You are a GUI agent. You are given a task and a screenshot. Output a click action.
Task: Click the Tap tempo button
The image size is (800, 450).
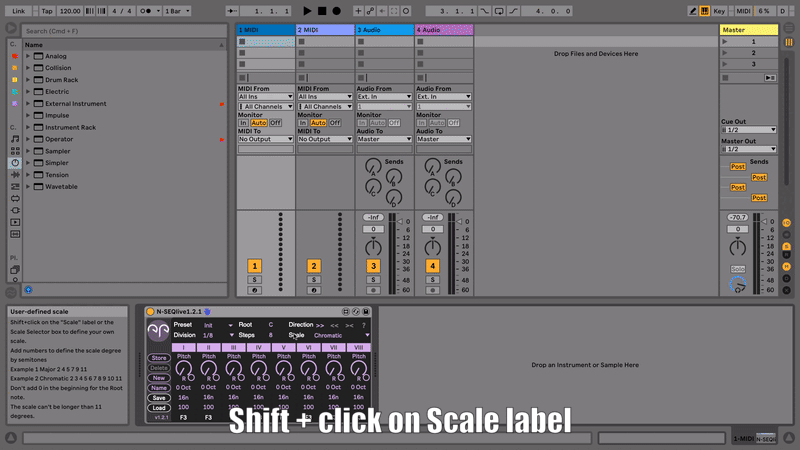tap(45, 10)
